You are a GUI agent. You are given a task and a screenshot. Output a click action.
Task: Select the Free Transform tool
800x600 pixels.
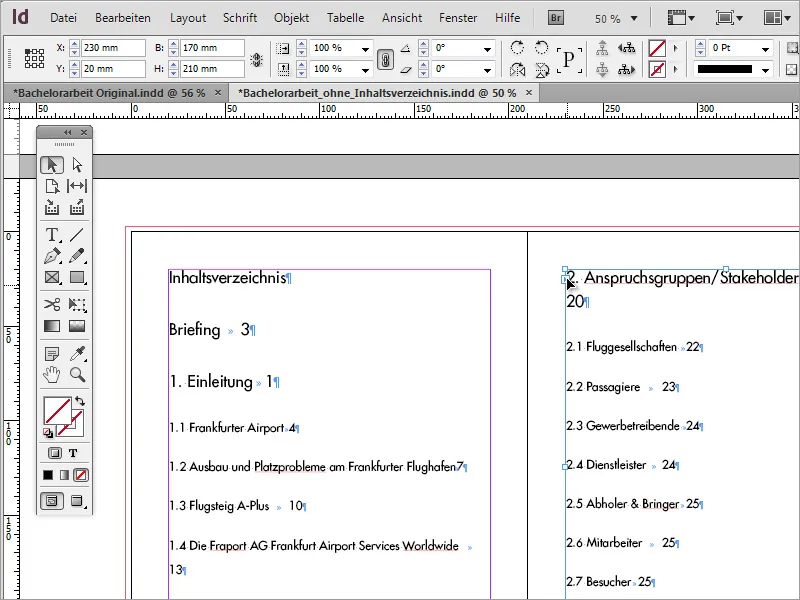pyautogui.click(x=77, y=305)
